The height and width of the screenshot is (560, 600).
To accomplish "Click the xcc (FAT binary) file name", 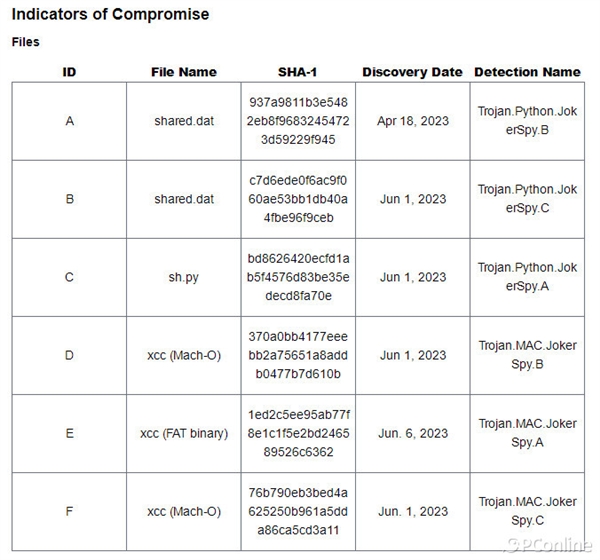I will point(184,433).
